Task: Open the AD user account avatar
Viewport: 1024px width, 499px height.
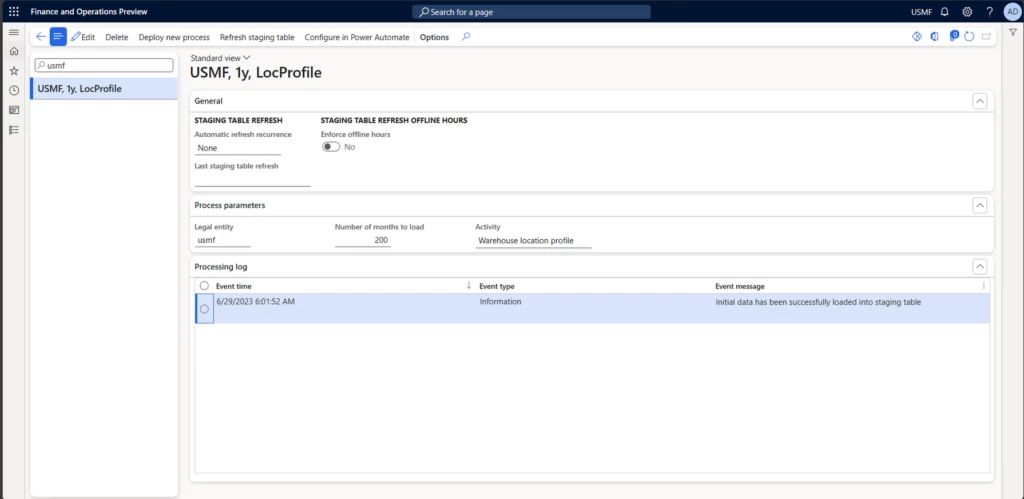Action: pos(1011,12)
